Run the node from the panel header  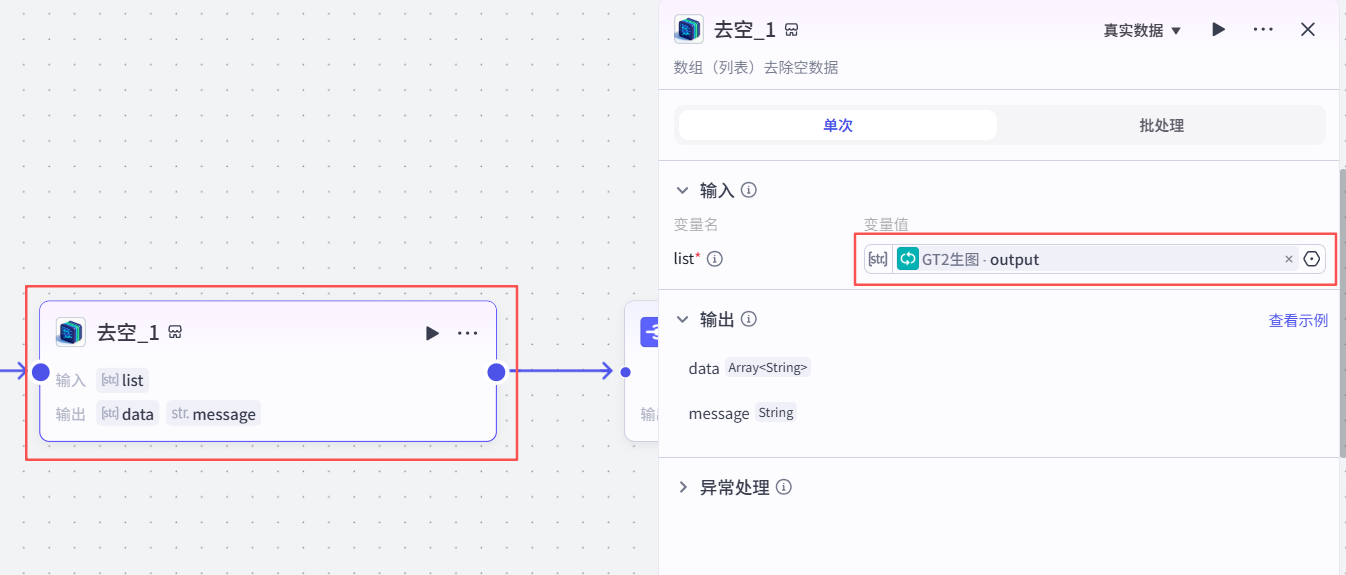[1218, 29]
